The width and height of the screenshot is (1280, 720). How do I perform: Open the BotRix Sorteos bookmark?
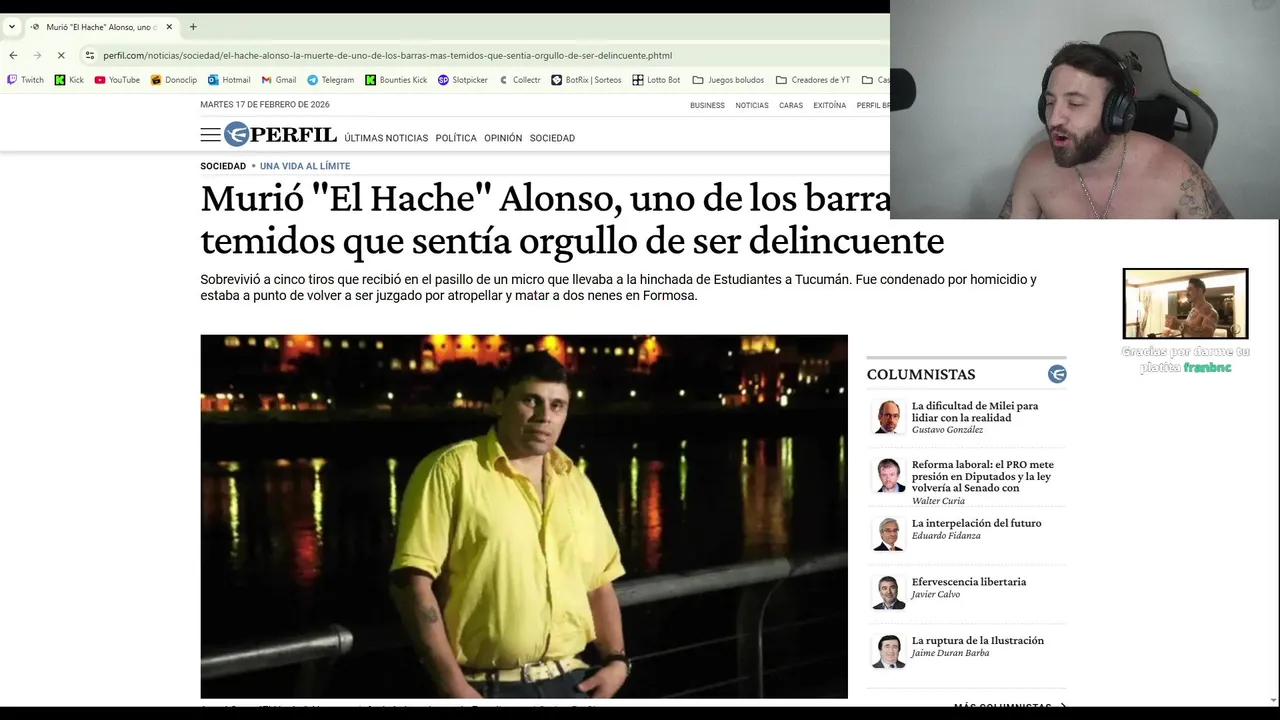[587, 80]
